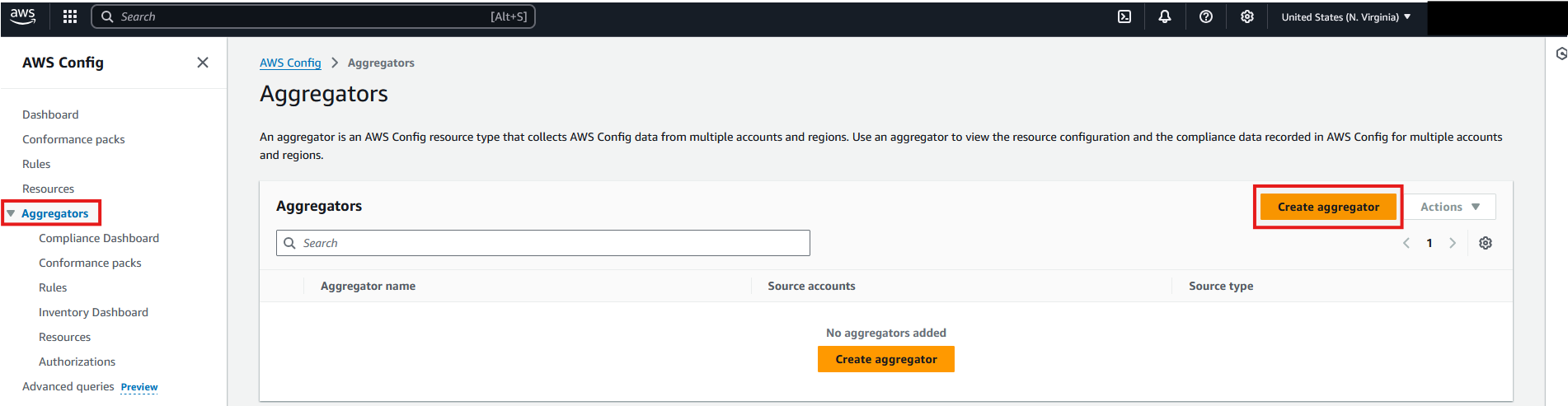1568x406 pixels.
Task: Click the Aggregators breadcrumb text
Action: tap(381, 63)
